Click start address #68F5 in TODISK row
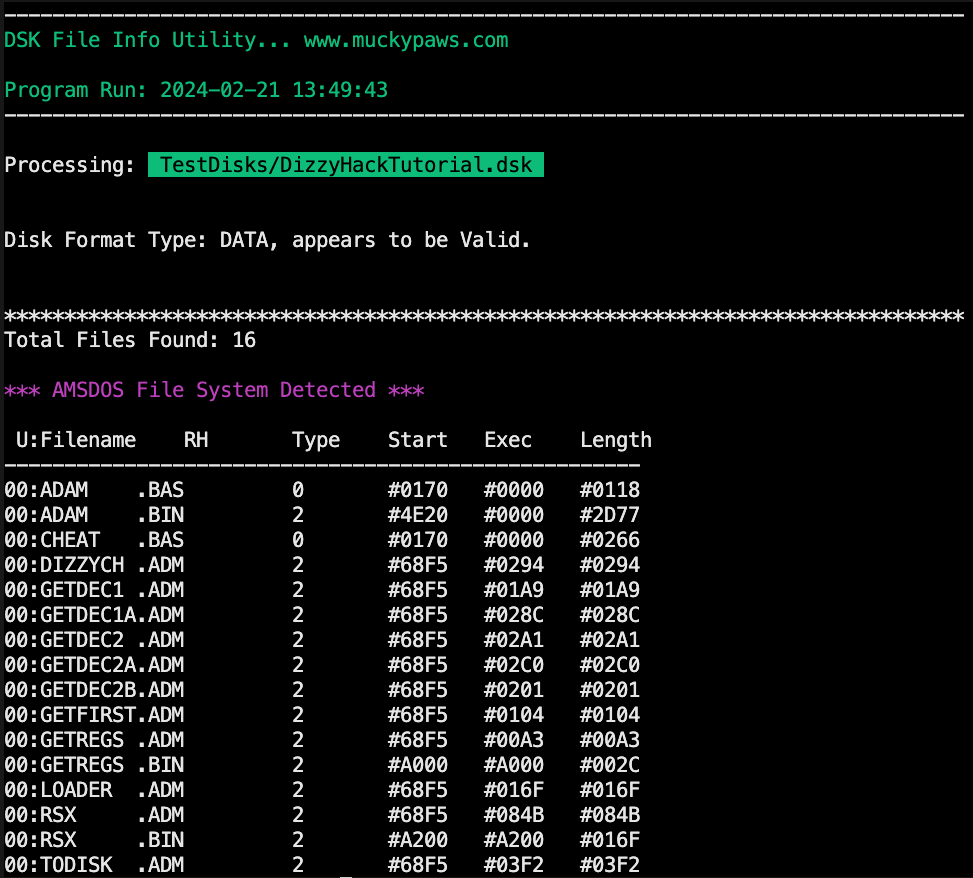This screenshot has height=878, width=973. (418, 864)
